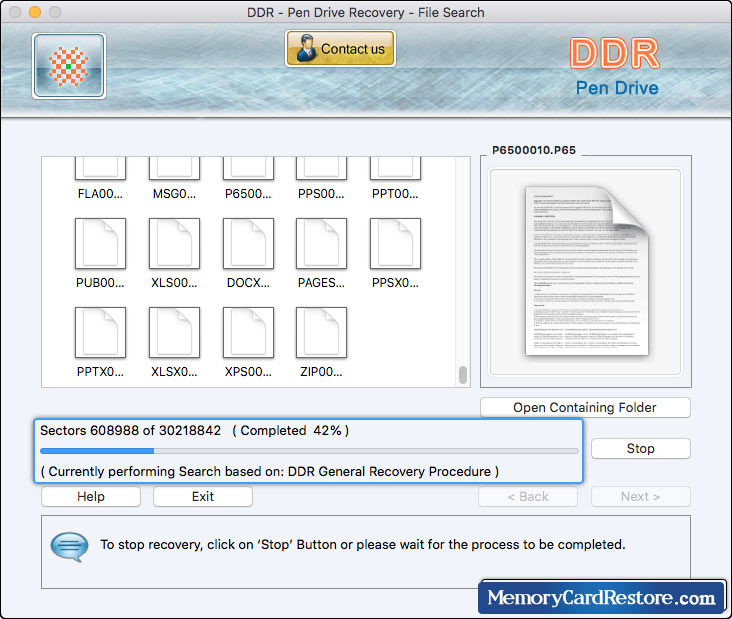The width and height of the screenshot is (732, 619).
Task: Select the PPSX0... file icon
Action: pyautogui.click(x=395, y=243)
